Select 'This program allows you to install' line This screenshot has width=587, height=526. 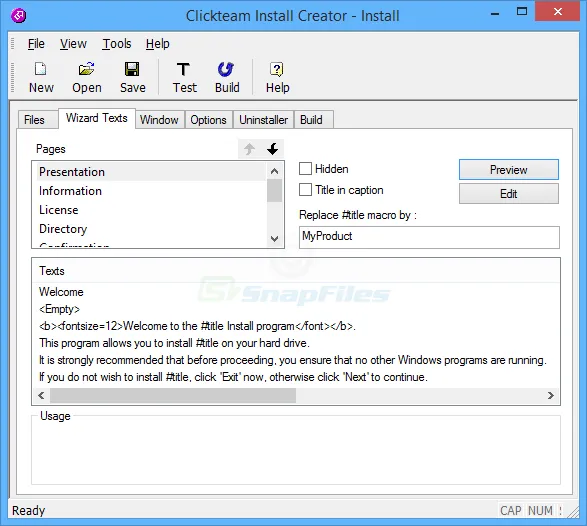click(174, 343)
